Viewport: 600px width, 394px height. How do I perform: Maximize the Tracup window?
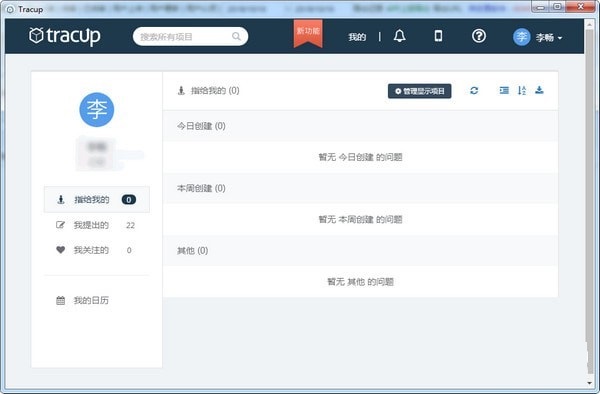[558, 7]
